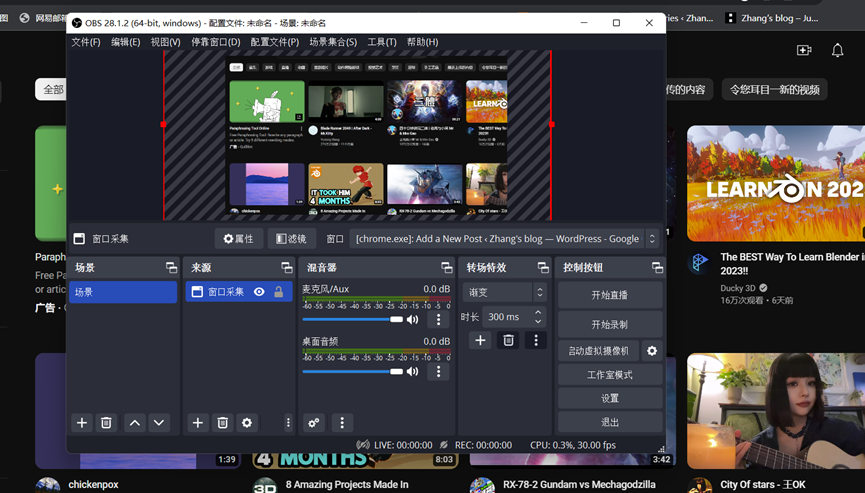Screen dimensions: 865x493
Task: Adjust the 麦克风/Aux volume slider
Action: click(353, 319)
